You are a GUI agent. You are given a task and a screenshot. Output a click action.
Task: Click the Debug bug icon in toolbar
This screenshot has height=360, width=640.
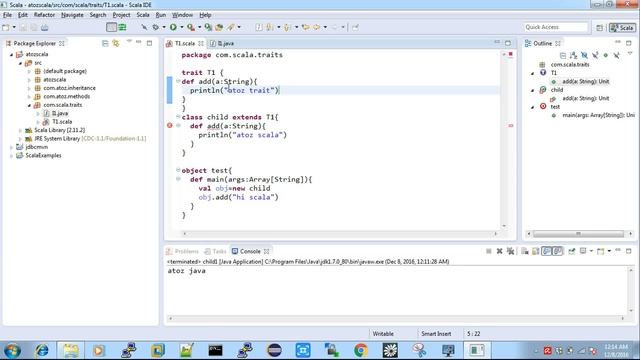click(x=156, y=27)
